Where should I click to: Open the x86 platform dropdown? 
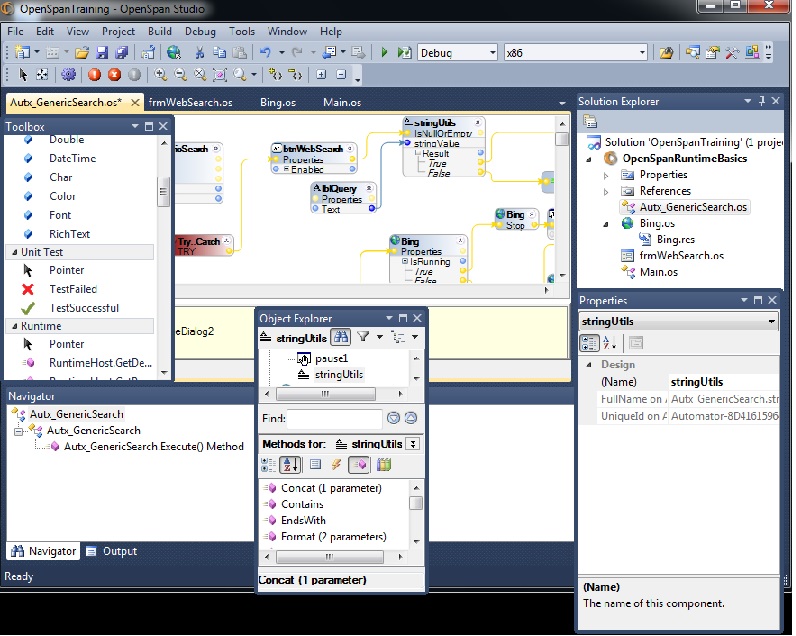tap(642, 52)
